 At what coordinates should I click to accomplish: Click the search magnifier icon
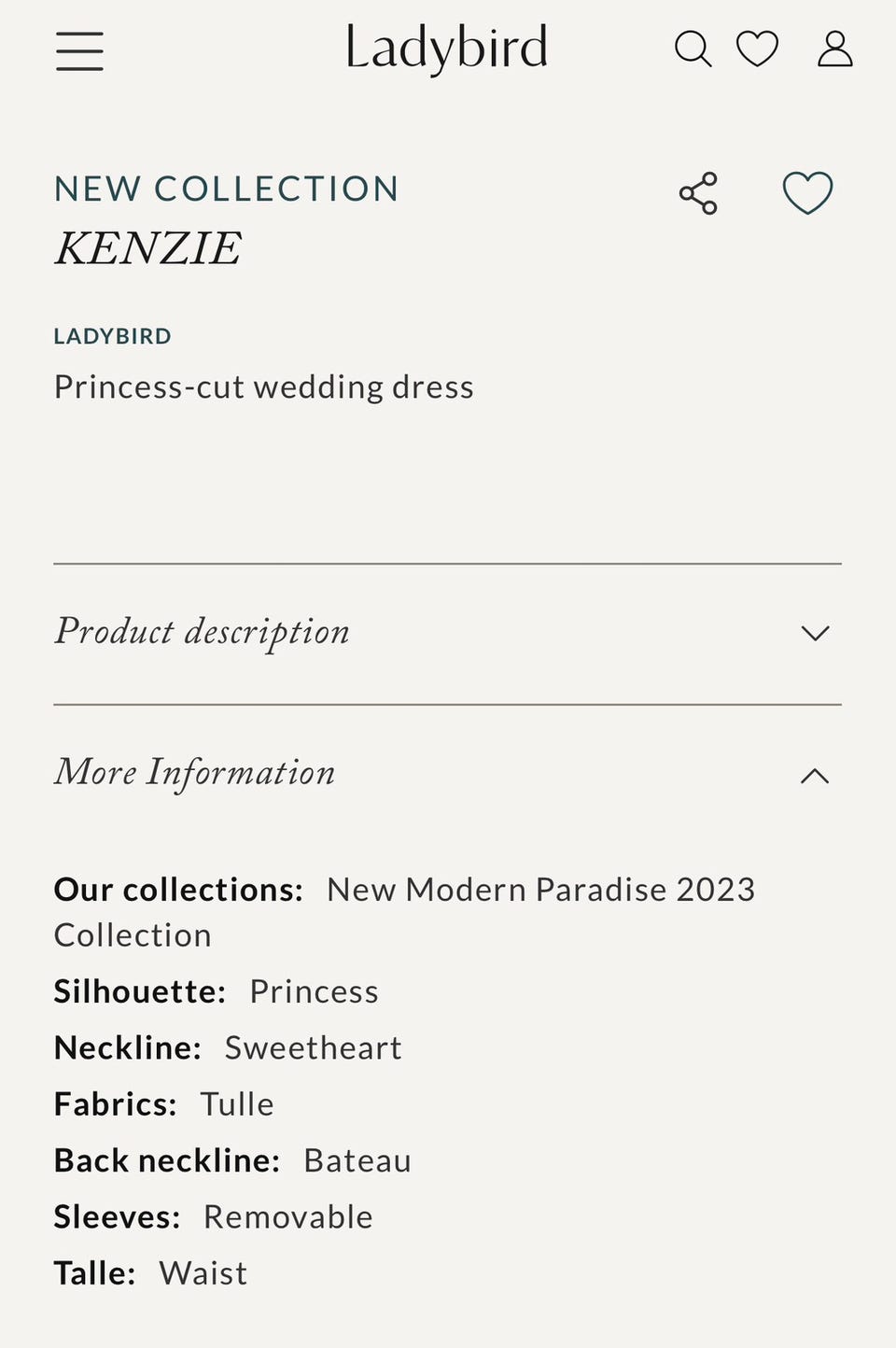pos(693,49)
